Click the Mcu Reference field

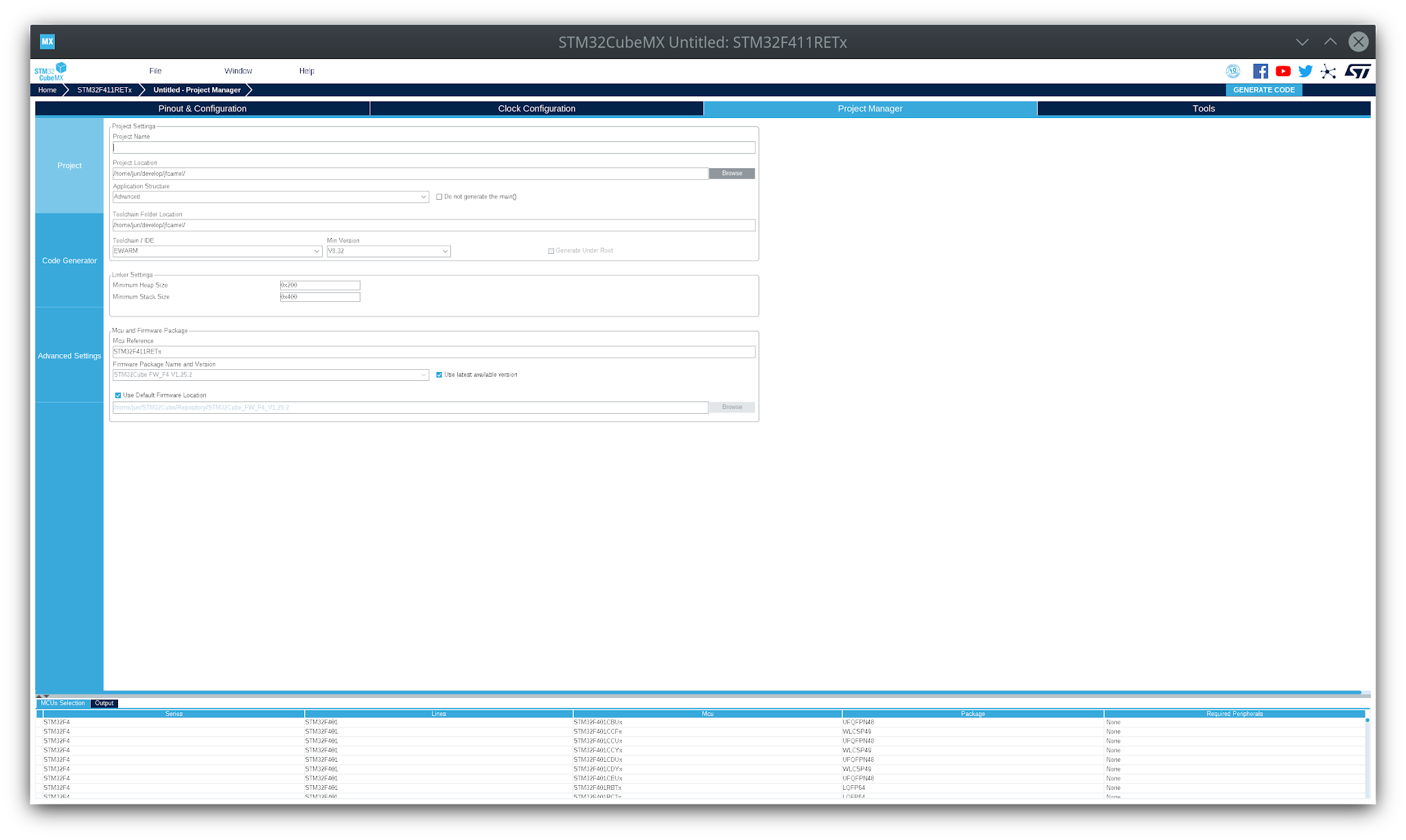click(434, 351)
